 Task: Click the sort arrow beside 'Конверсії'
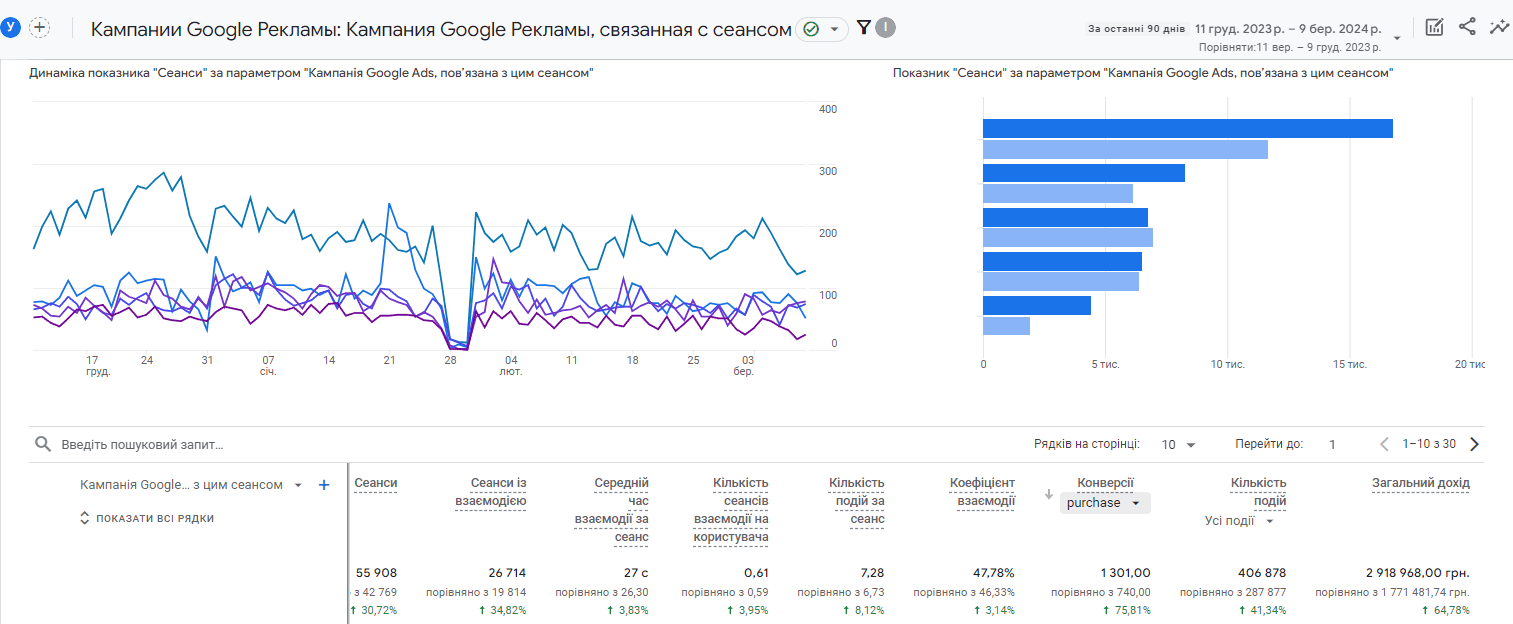coord(1049,493)
